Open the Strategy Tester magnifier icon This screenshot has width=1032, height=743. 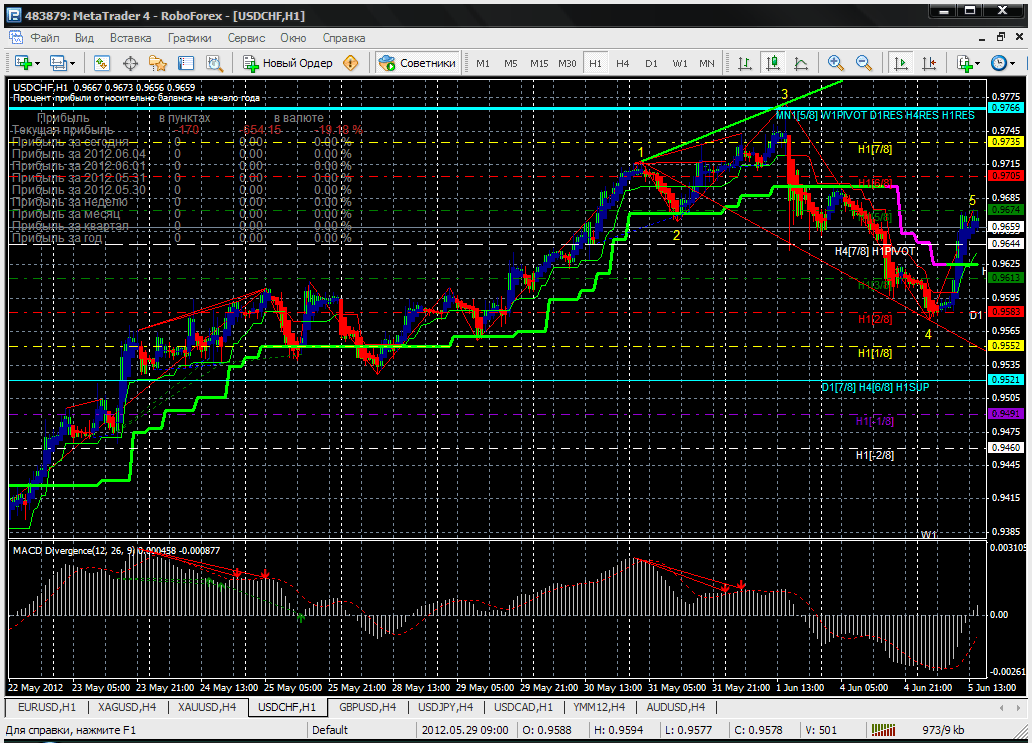click(x=213, y=63)
